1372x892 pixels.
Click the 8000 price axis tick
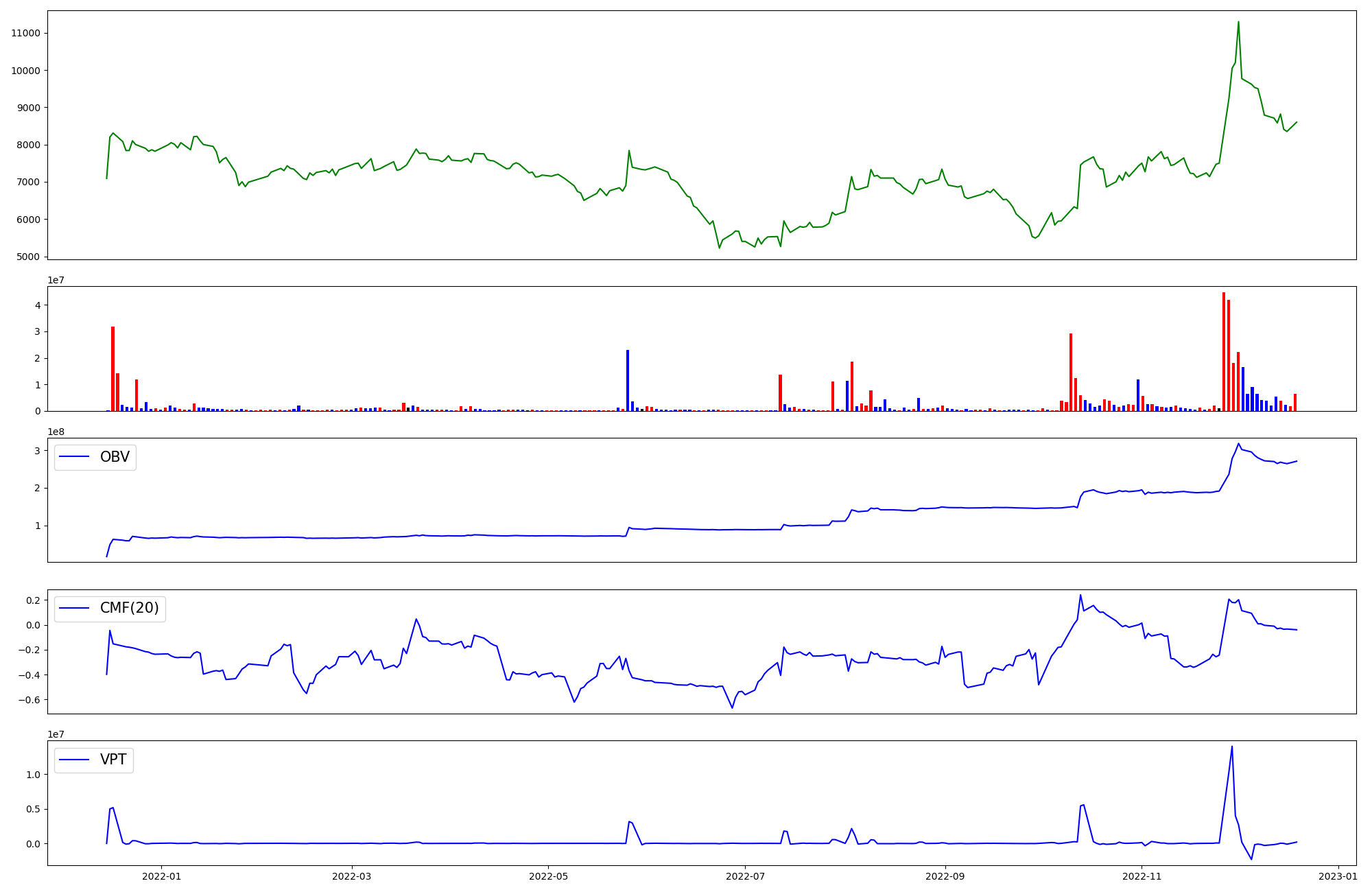[x=28, y=145]
